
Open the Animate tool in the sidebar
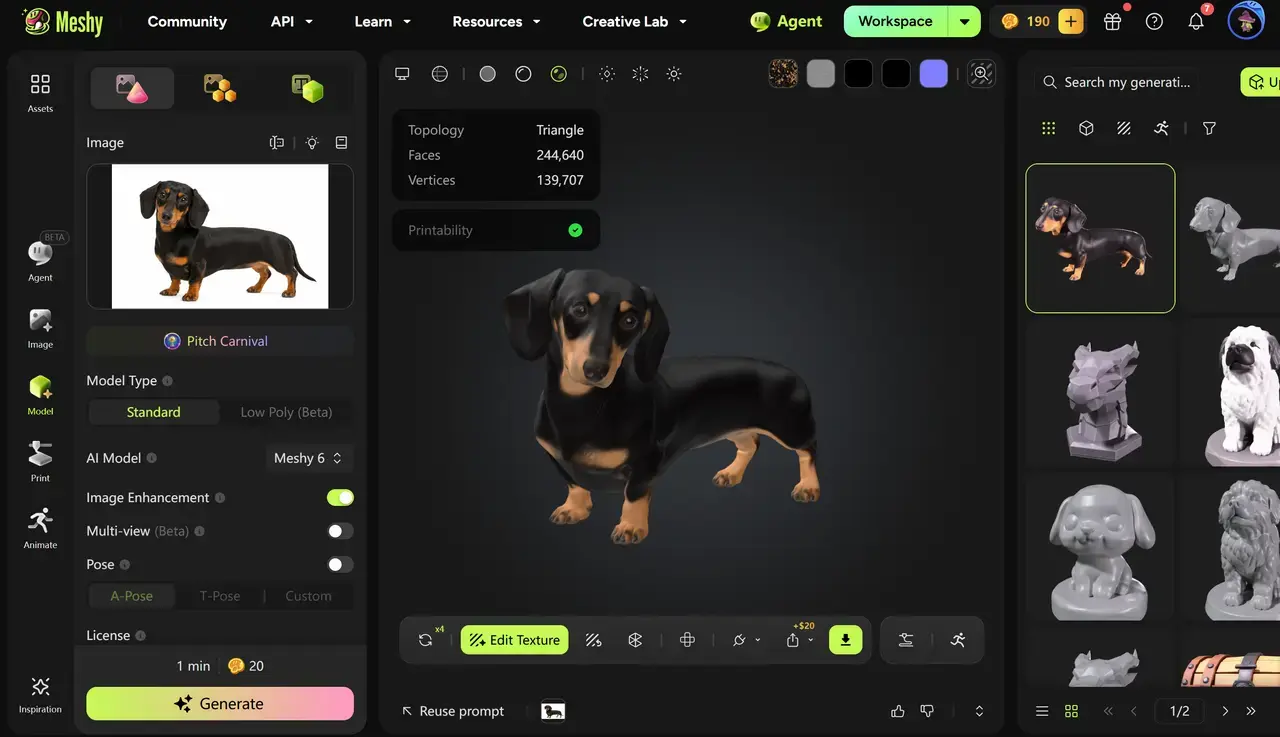[40, 528]
